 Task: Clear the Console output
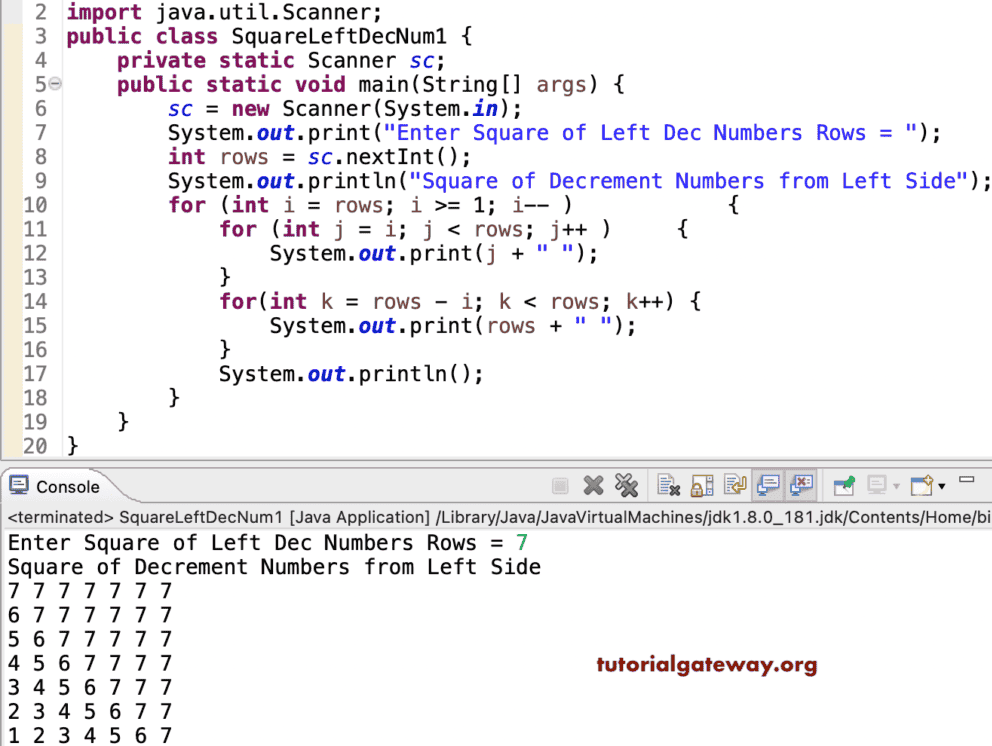(x=668, y=485)
